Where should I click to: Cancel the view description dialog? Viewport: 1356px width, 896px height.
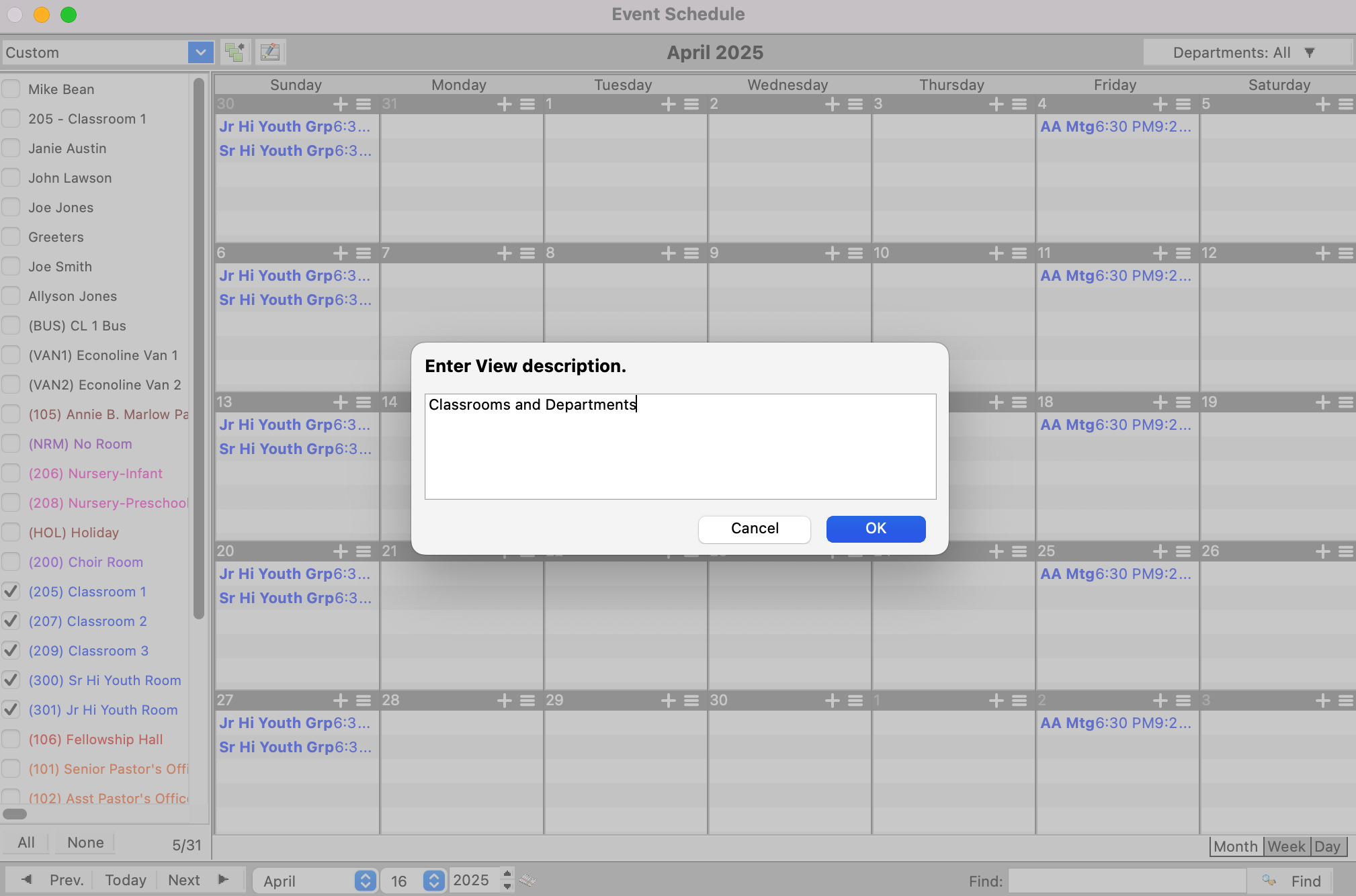754,529
